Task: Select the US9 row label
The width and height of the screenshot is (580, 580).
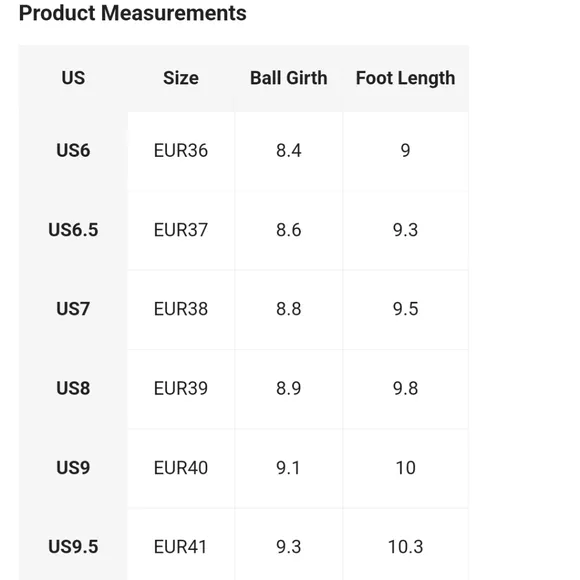Action: coord(73,468)
